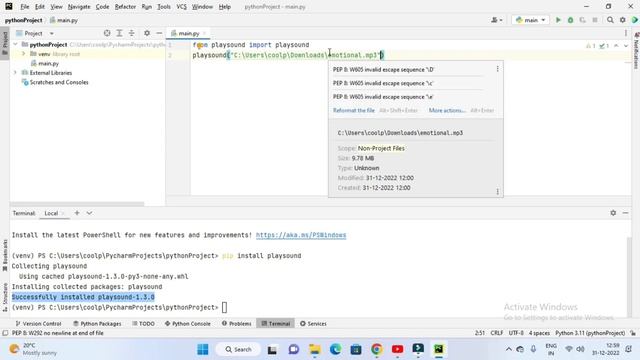
Task: Click the user account icon in the toolbar
Action: point(497,20)
